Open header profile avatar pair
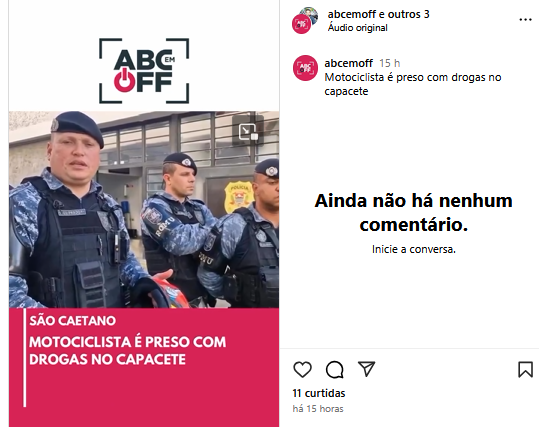The width and height of the screenshot is (539, 427). click(305, 20)
